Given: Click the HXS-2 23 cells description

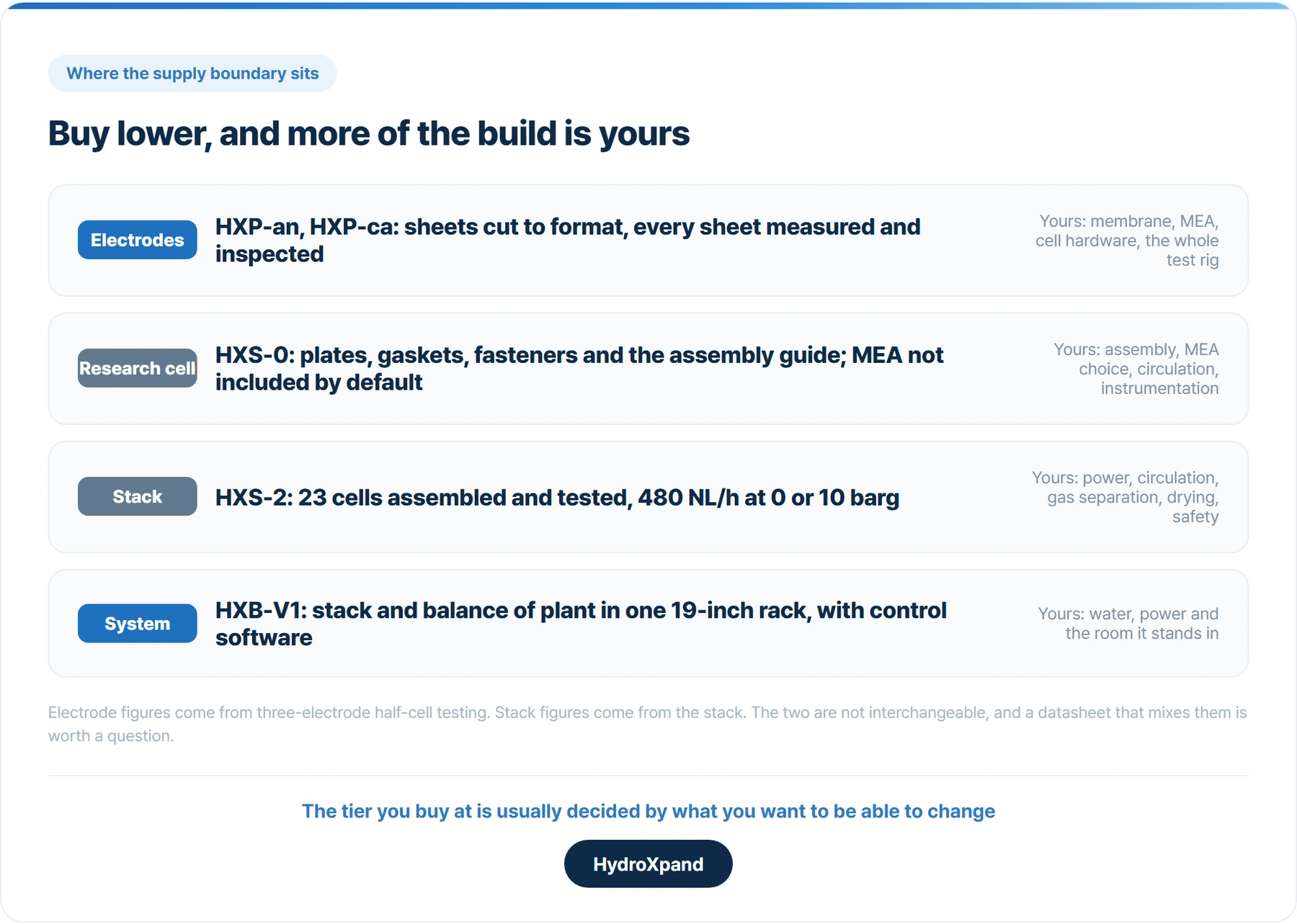Looking at the screenshot, I should click(x=557, y=497).
